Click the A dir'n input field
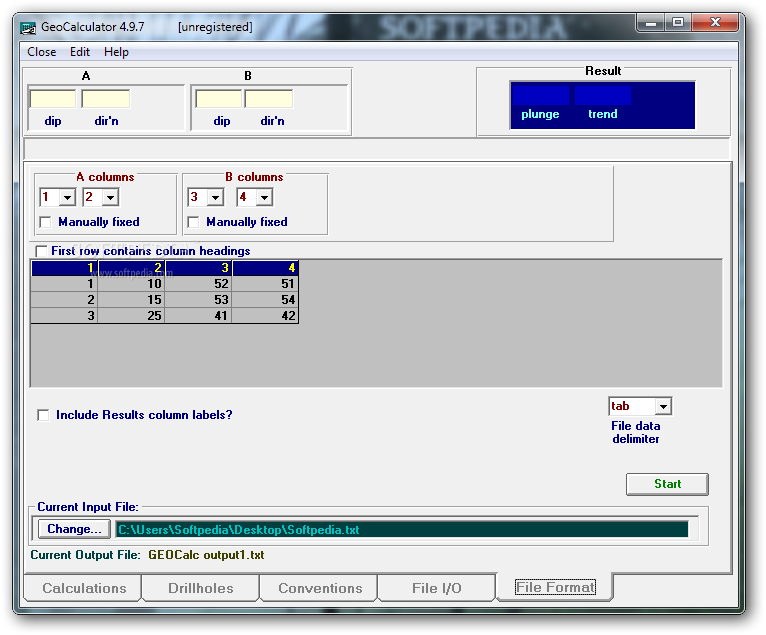This screenshot has height=635, width=766. pos(106,99)
